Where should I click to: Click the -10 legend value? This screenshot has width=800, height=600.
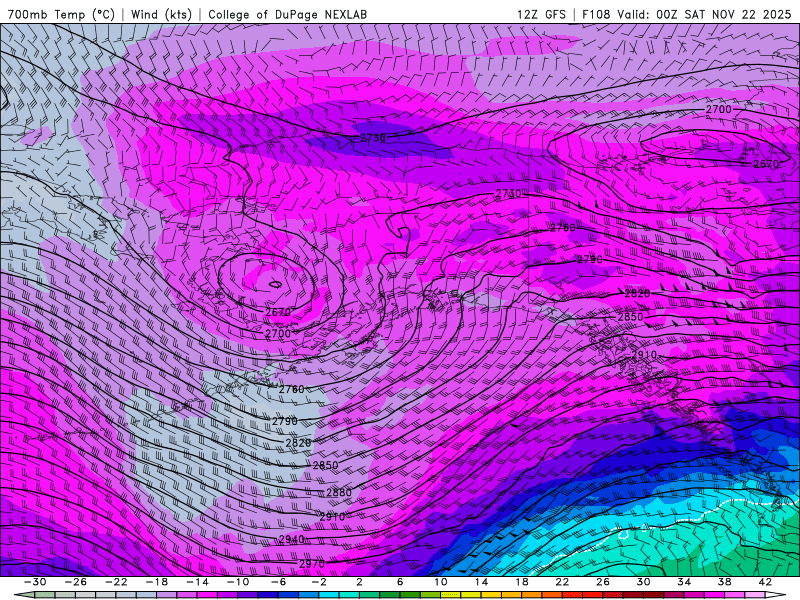tap(238, 582)
